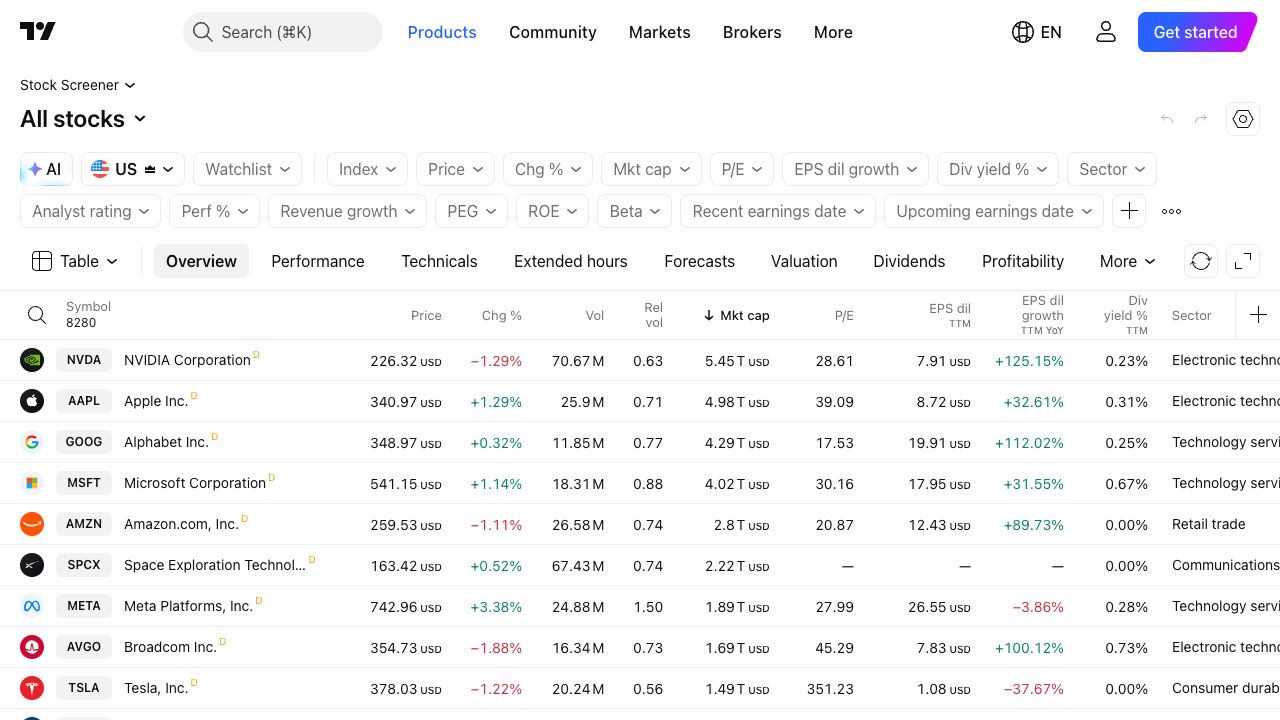Image resolution: width=1280 pixels, height=720 pixels.
Task: Open the user profile menu icon
Action: pos(1105,32)
